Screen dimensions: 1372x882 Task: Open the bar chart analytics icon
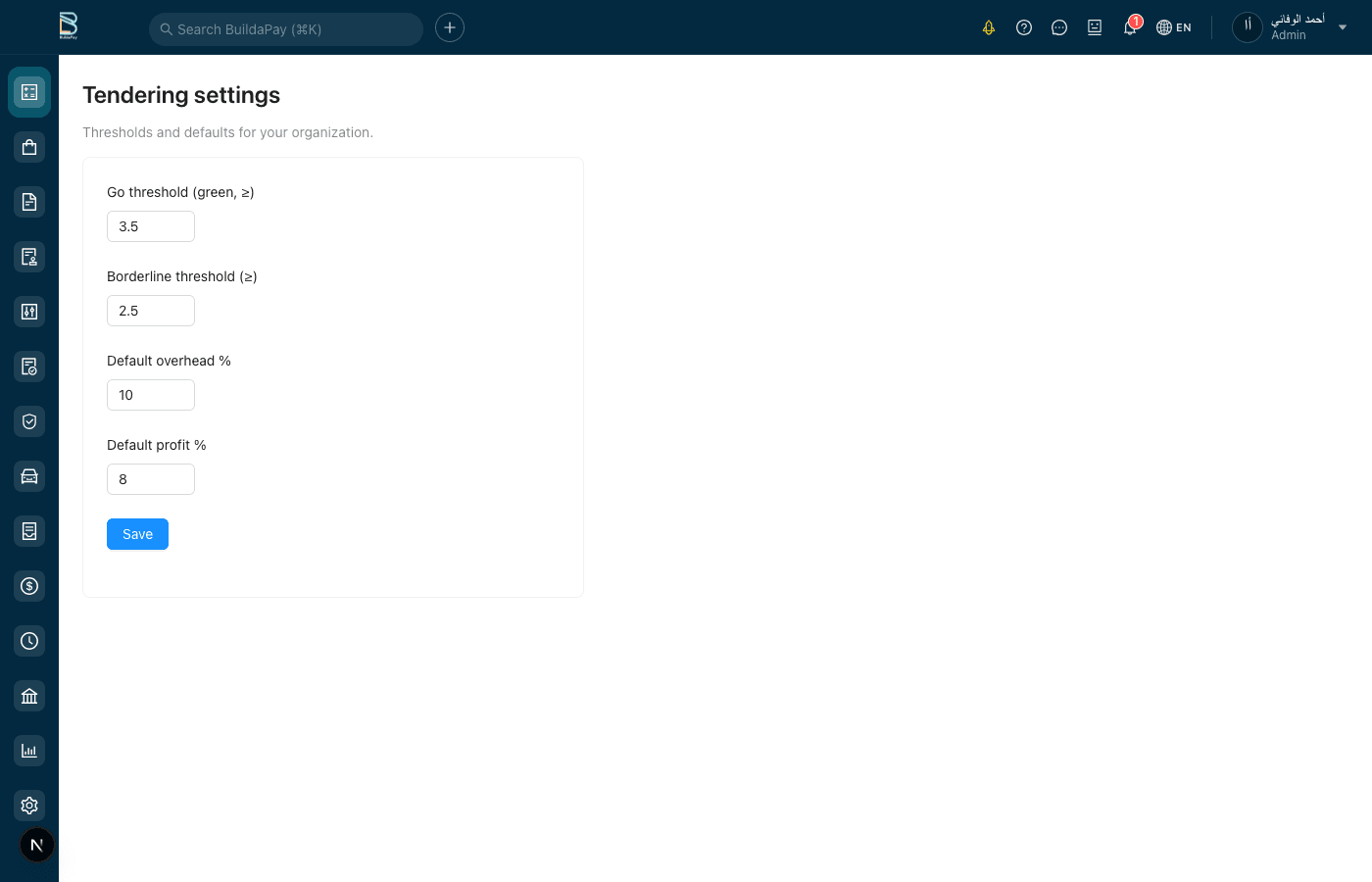[x=29, y=750]
